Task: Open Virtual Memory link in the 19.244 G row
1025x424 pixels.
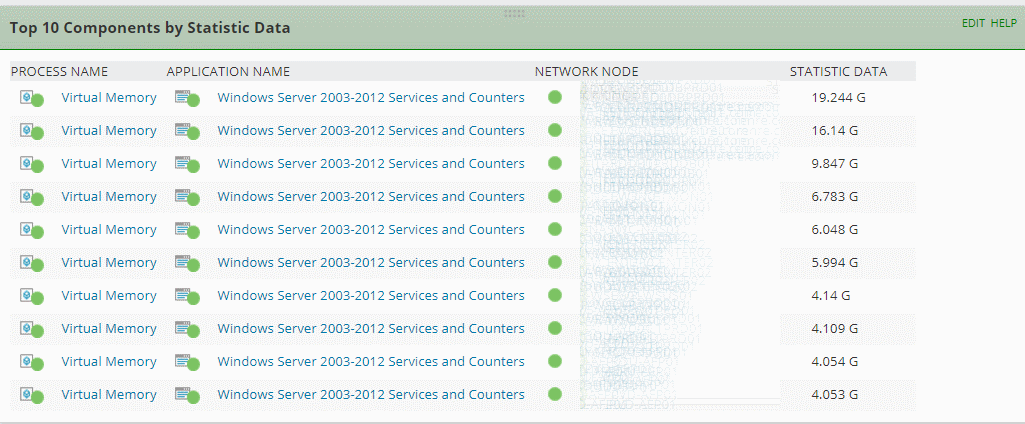Action: point(109,98)
